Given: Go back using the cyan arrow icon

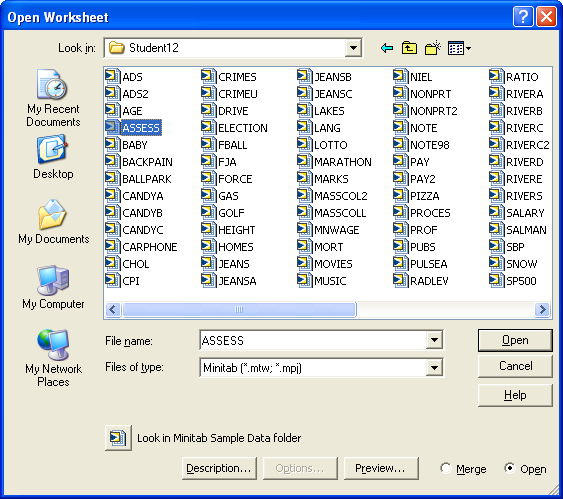Looking at the screenshot, I should [x=387, y=48].
